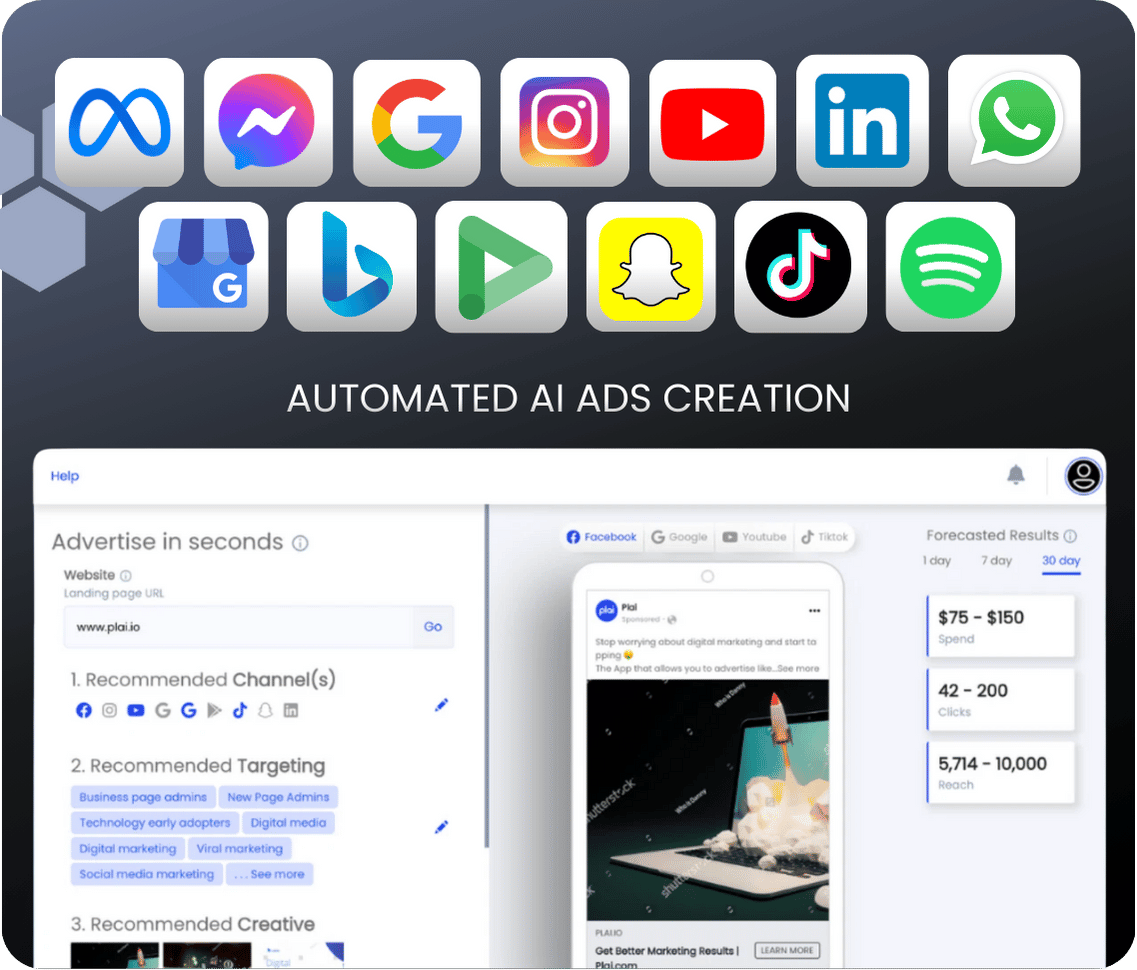This screenshot has width=1137, height=970.
Task: Select the TikTok icon tile
Action: pyautogui.click(x=799, y=266)
